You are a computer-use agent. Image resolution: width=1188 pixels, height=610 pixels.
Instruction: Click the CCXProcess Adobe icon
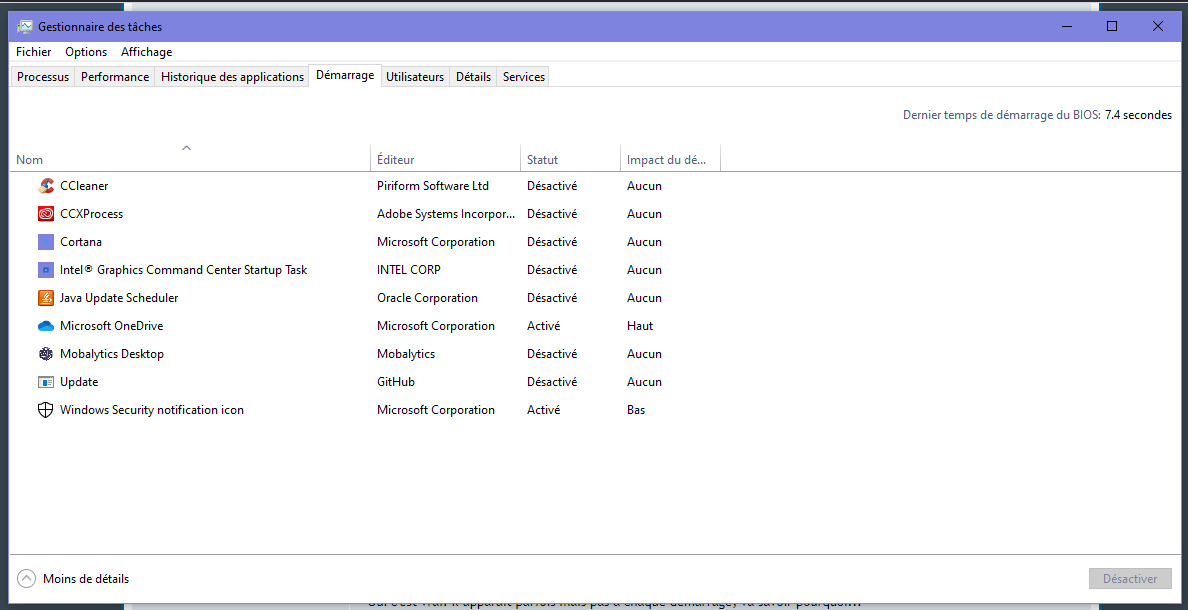pyautogui.click(x=46, y=214)
